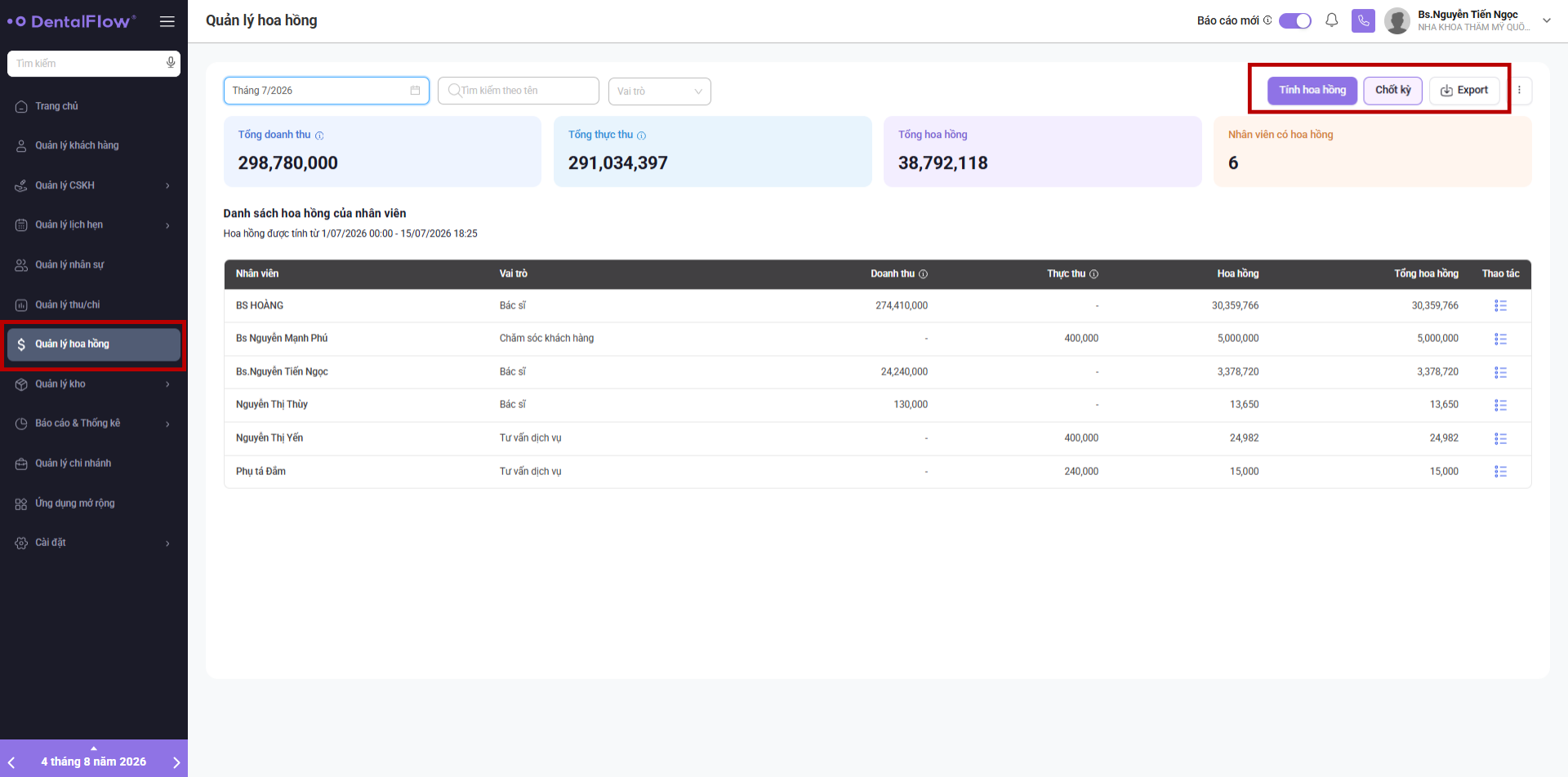The image size is (1568, 777).
Task: Open more options three-dot menu beside Export
Action: (1519, 91)
